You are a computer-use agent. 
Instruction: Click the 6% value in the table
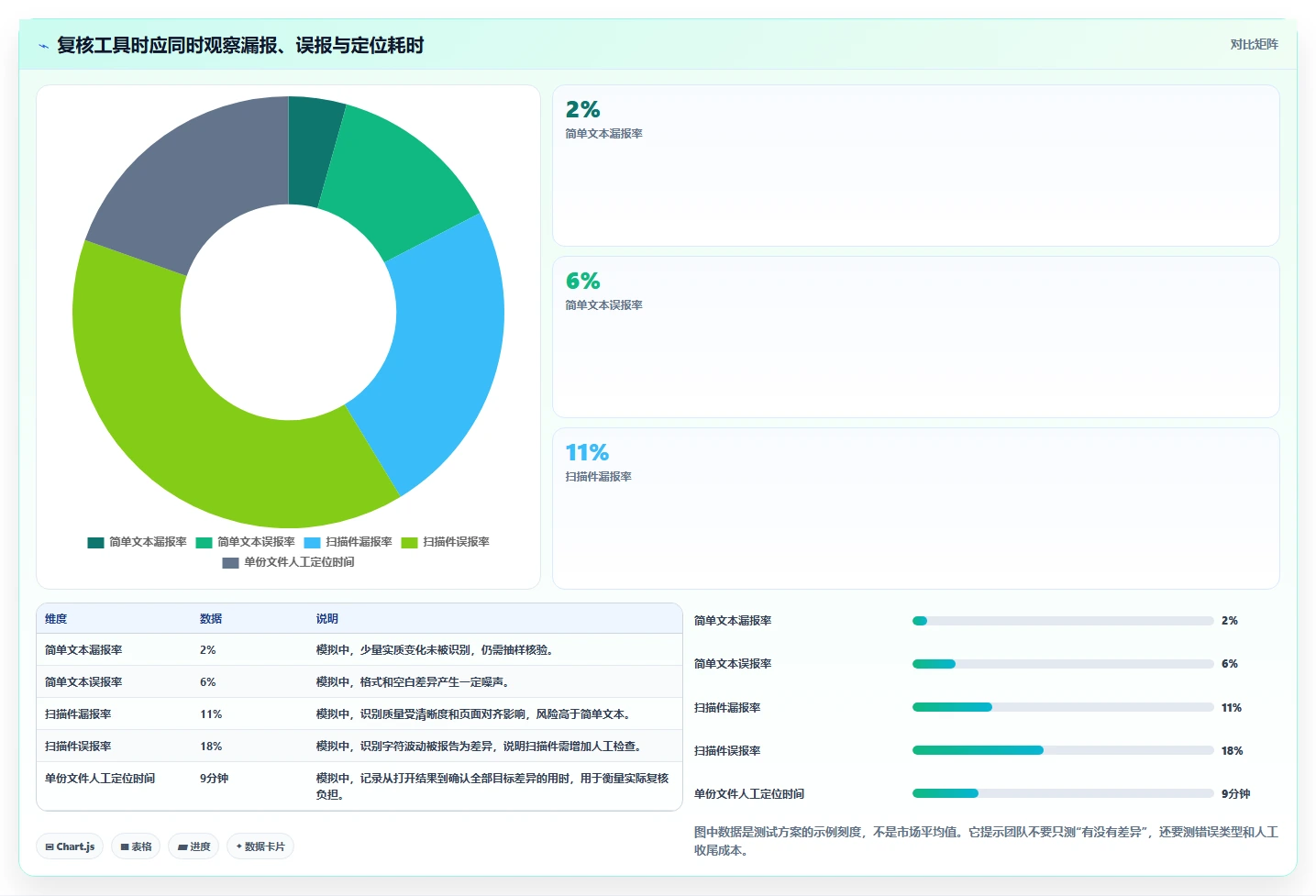tap(208, 682)
